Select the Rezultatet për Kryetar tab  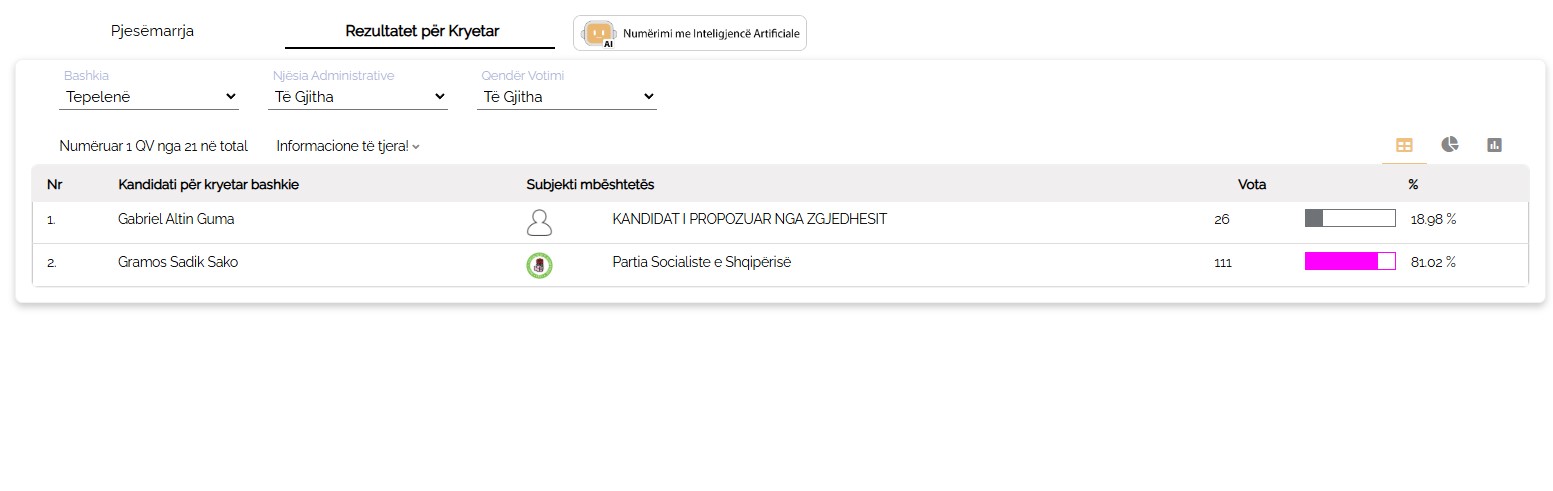[x=421, y=31]
